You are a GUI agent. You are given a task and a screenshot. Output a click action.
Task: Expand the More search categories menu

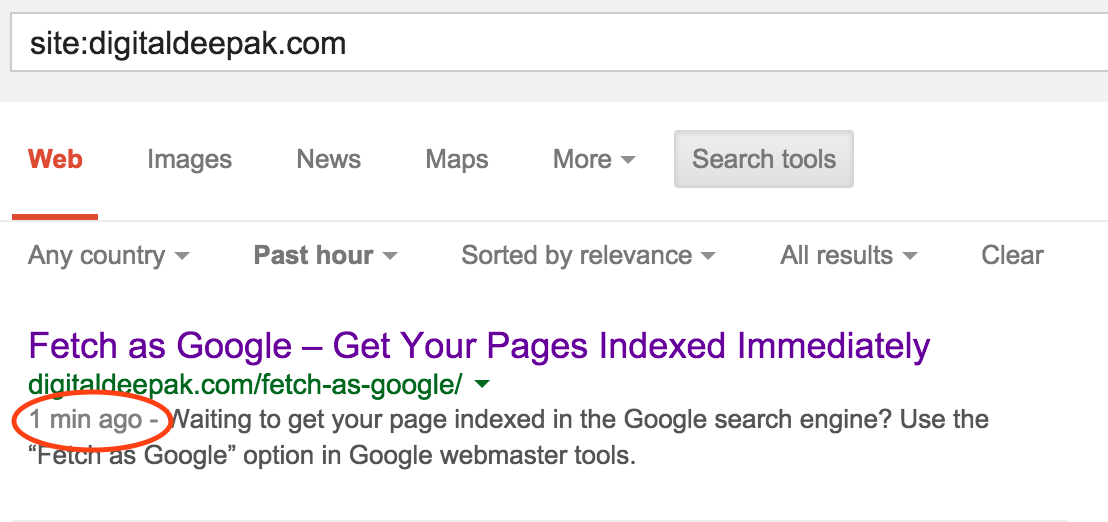pyautogui.click(x=594, y=159)
